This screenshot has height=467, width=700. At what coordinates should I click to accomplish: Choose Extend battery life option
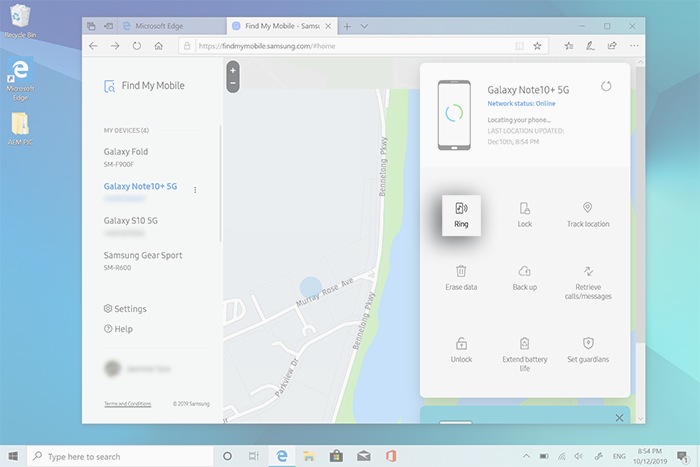(525, 355)
